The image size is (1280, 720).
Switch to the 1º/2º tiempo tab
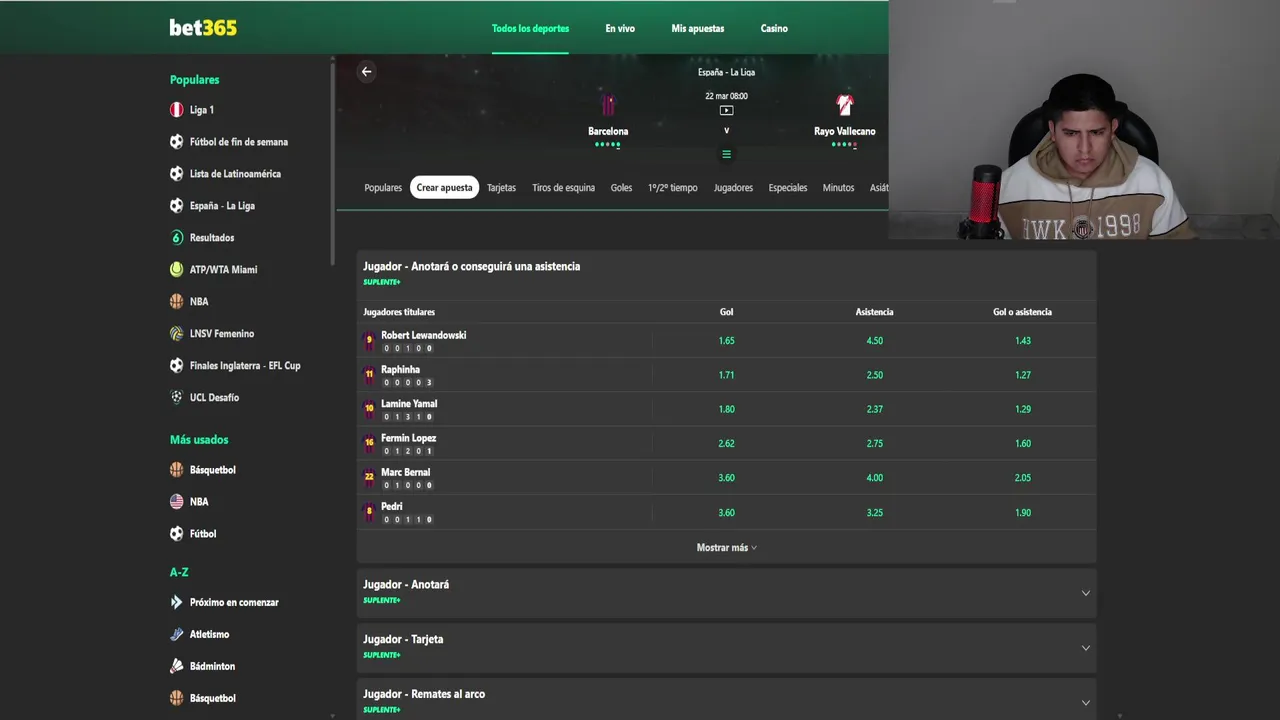[673, 188]
